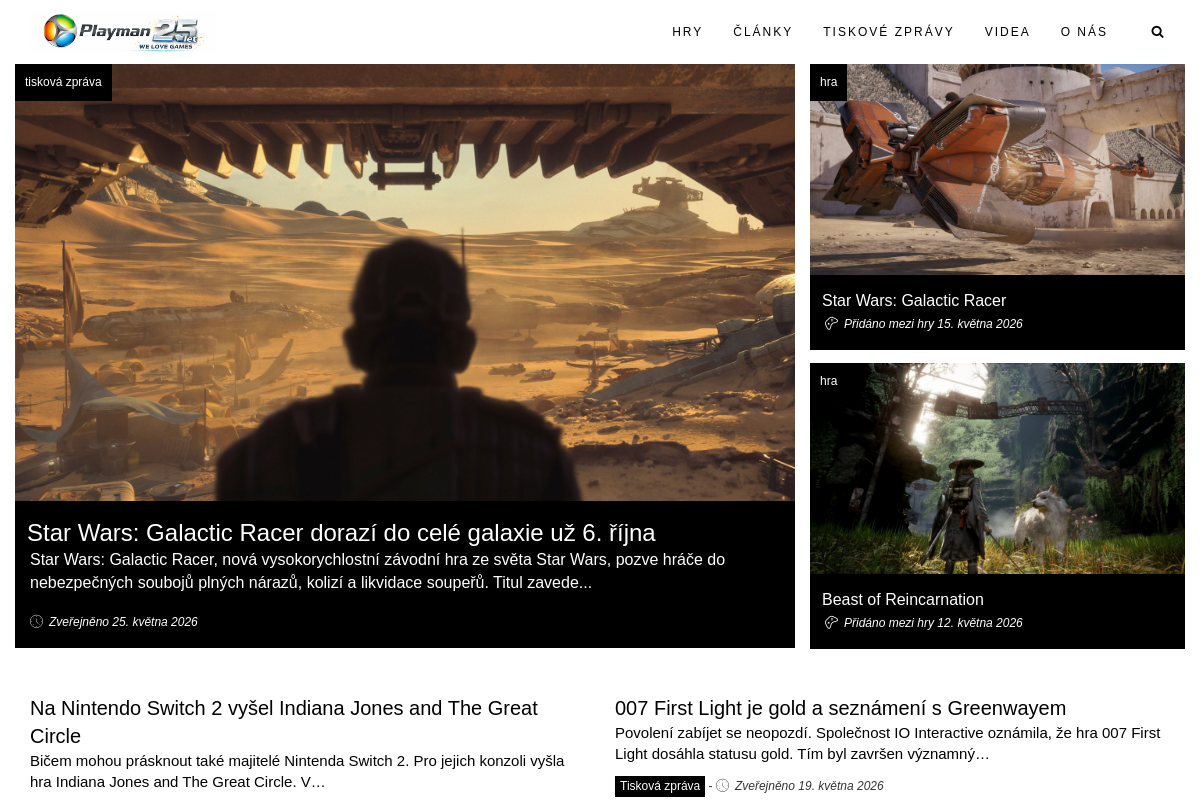Click 'Přidáno mezi hry 12. května 2026' text
This screenshot has height=800, width=1200.
933,623
